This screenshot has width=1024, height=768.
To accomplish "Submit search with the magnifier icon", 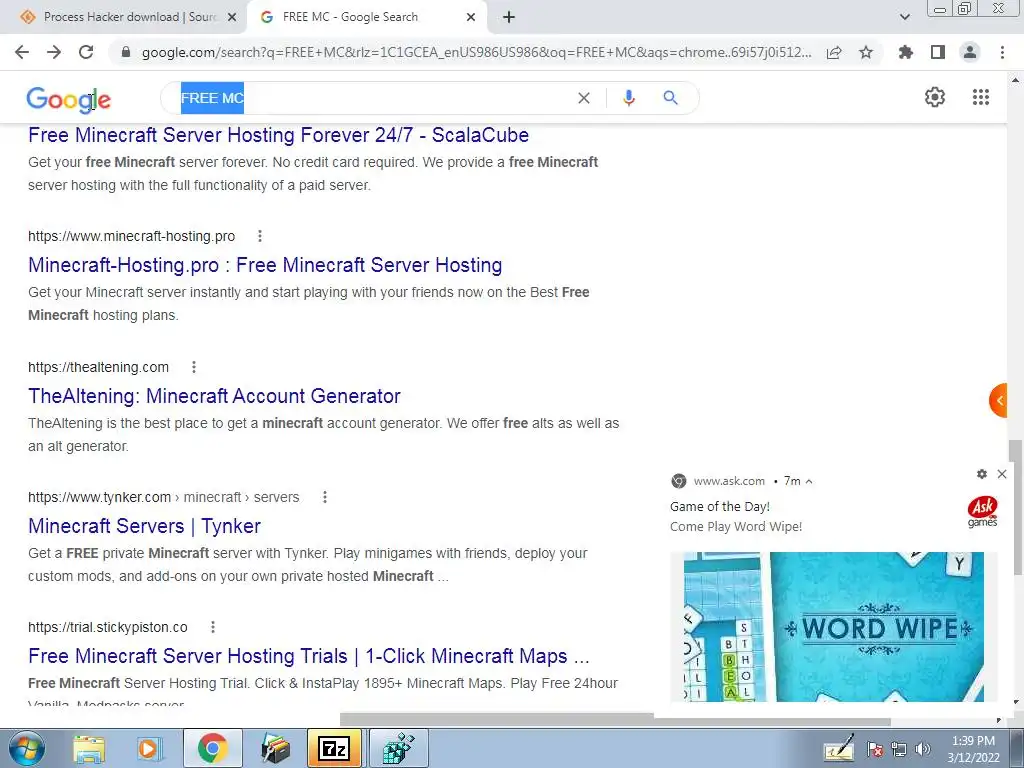I will tap(670, 98).
